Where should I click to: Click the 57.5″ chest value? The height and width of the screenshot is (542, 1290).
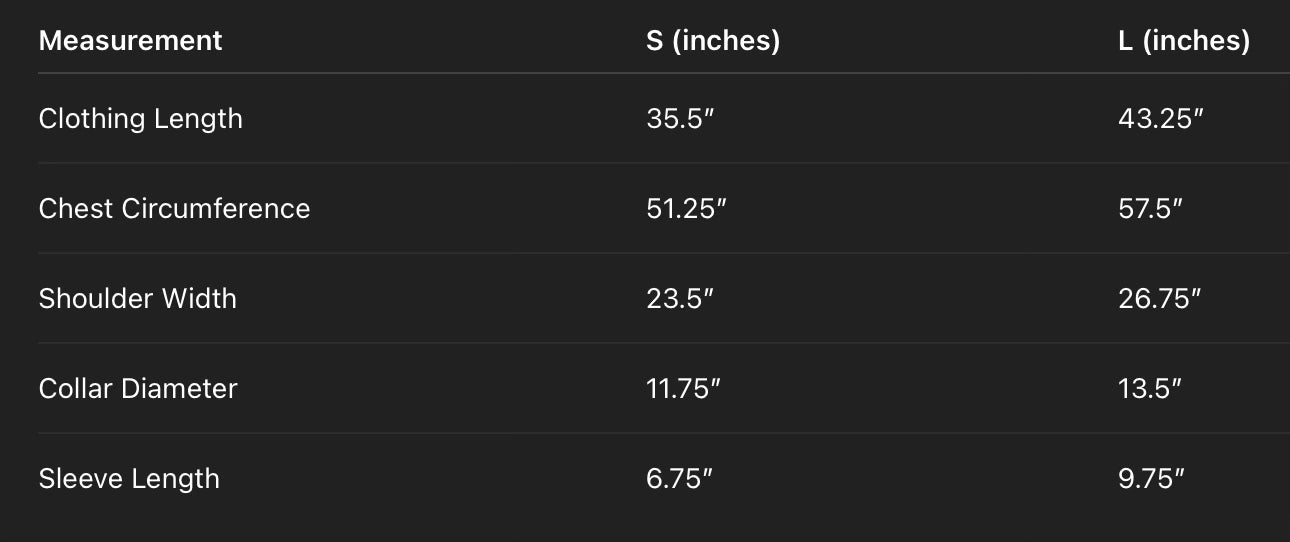[1151, 209]
